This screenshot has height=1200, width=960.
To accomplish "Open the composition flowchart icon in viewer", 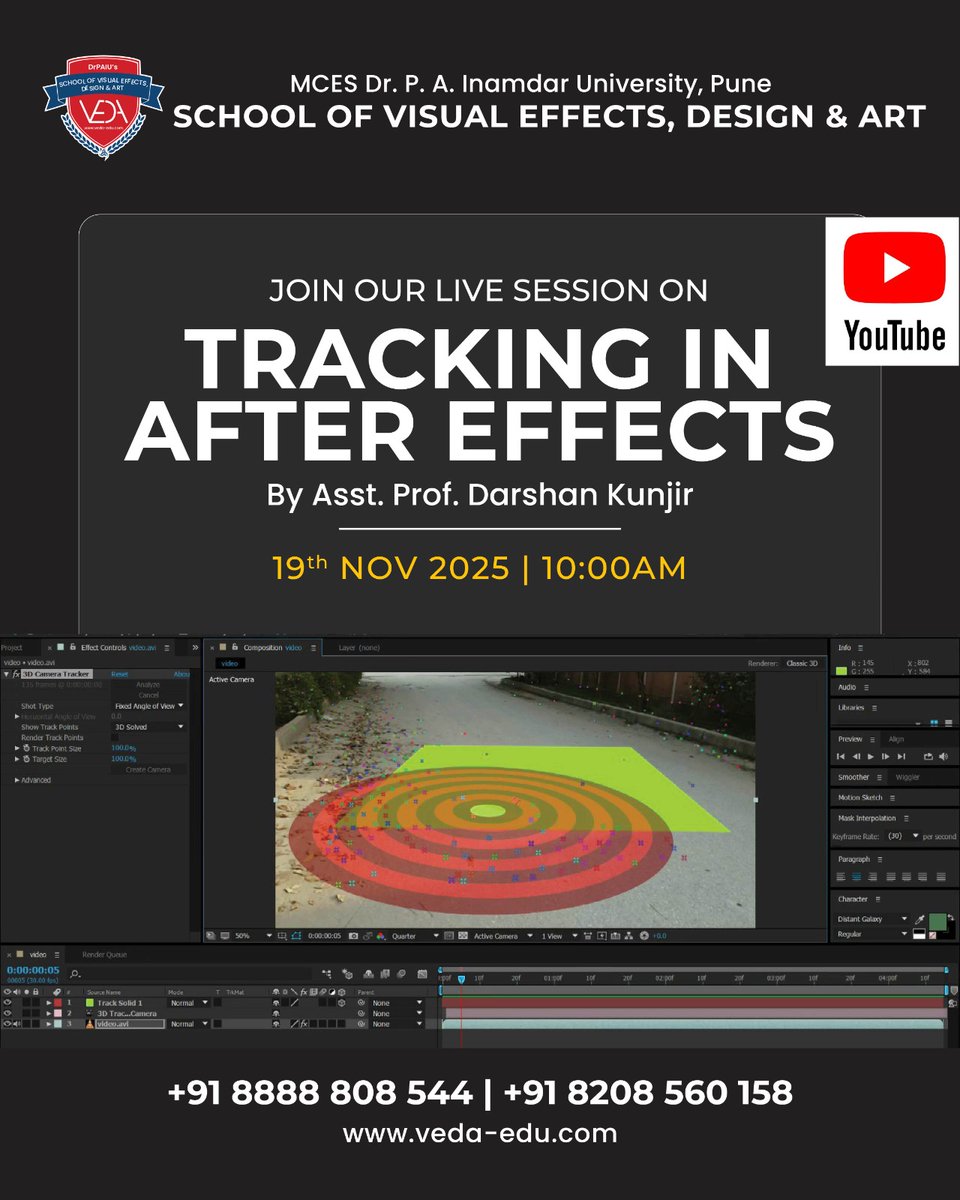I will pyautogui.click(x=628, y=936).
